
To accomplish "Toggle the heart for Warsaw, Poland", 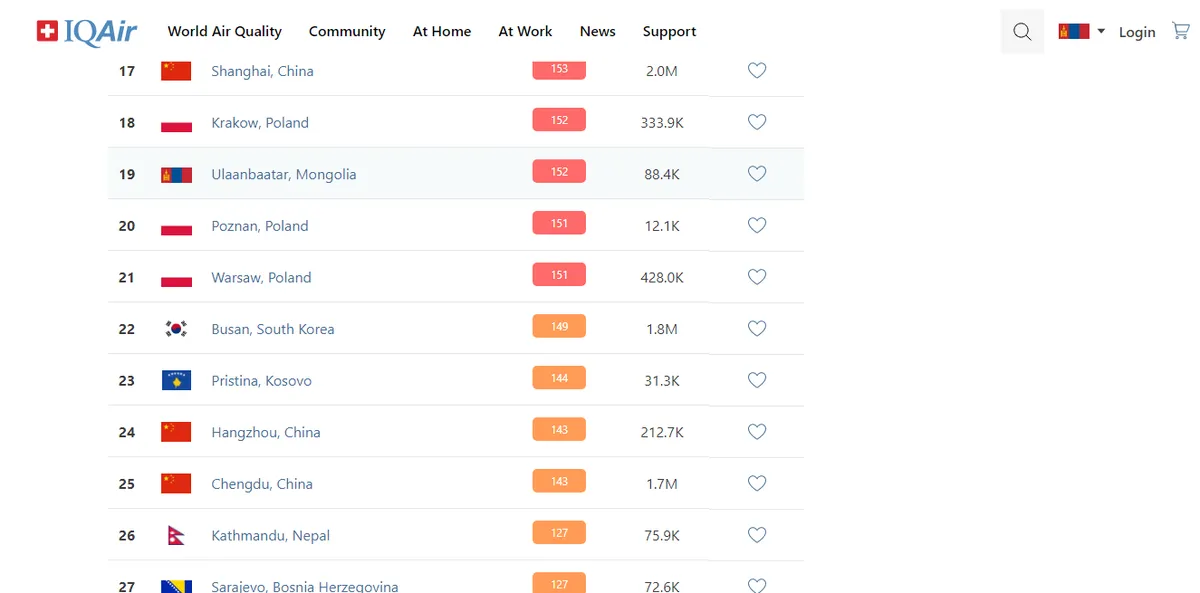I will tap(757, 277).
